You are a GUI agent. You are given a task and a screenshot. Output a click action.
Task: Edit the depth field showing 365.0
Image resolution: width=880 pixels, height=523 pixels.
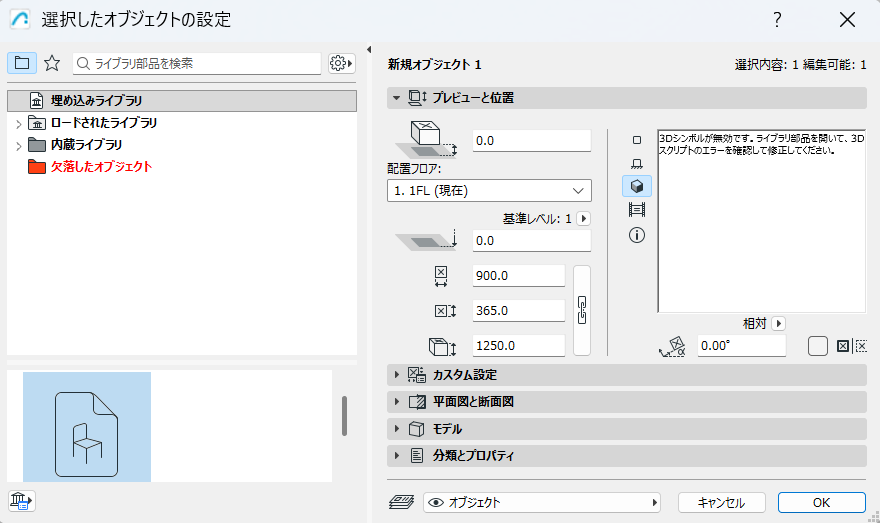click(x=519, y=310)
